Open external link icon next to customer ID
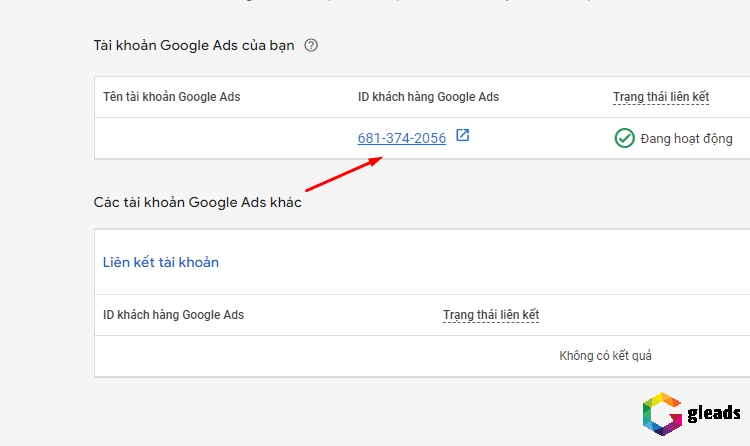Screen dimensions: 750x446 pos(462,136)
